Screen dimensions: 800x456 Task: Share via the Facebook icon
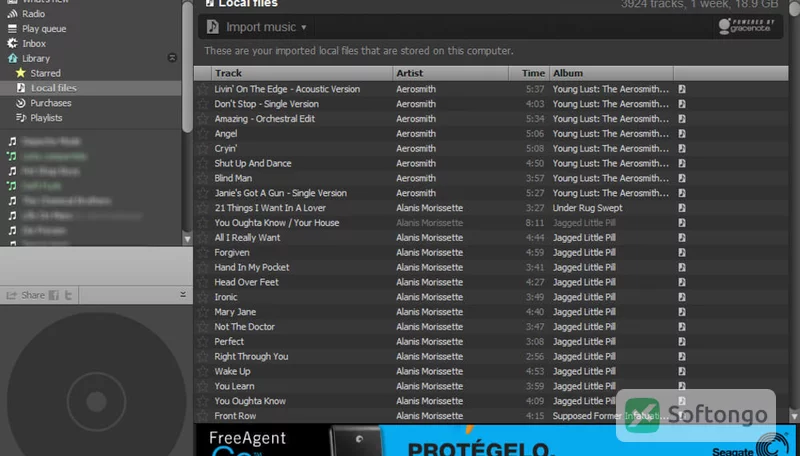coord(54,295)
